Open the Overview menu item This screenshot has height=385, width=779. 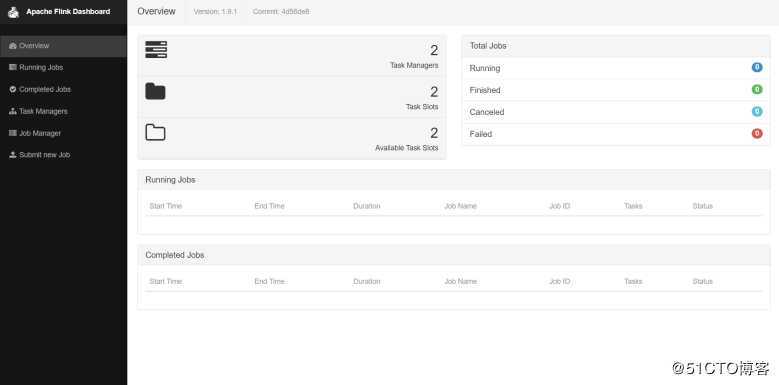click(63, 46)
